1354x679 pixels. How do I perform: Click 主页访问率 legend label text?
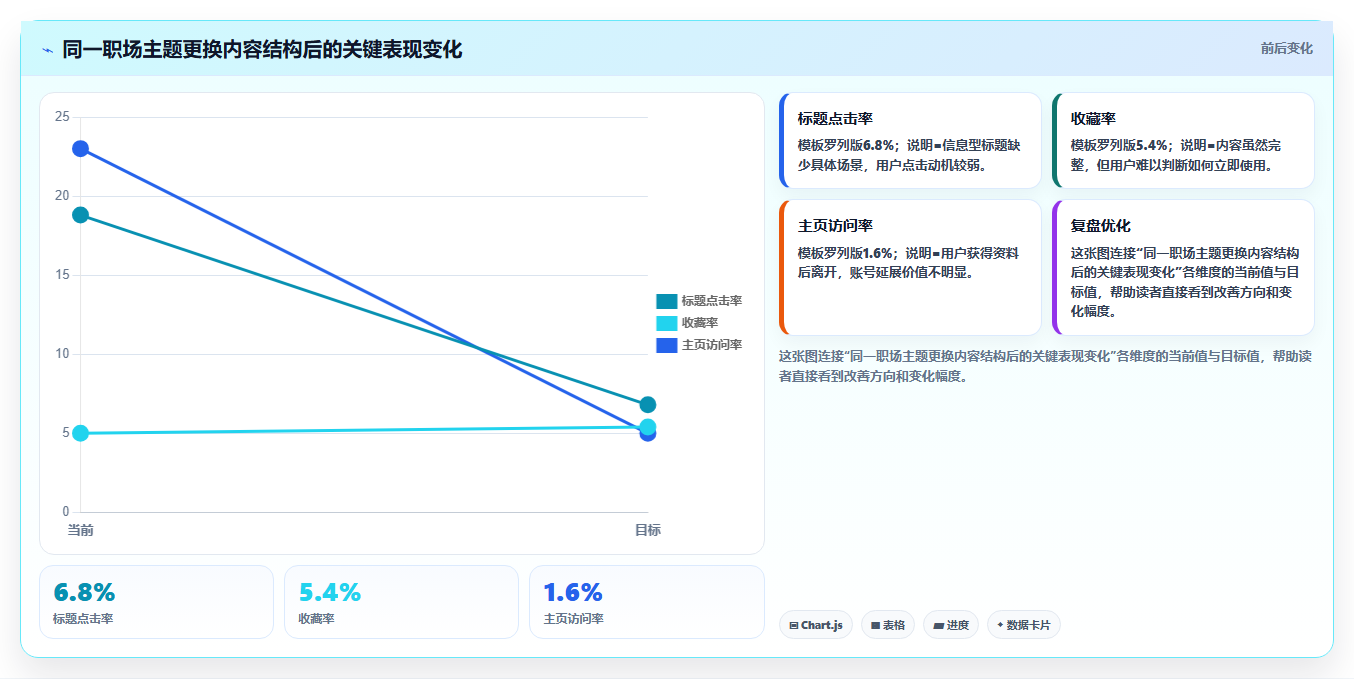pos(712,345)
